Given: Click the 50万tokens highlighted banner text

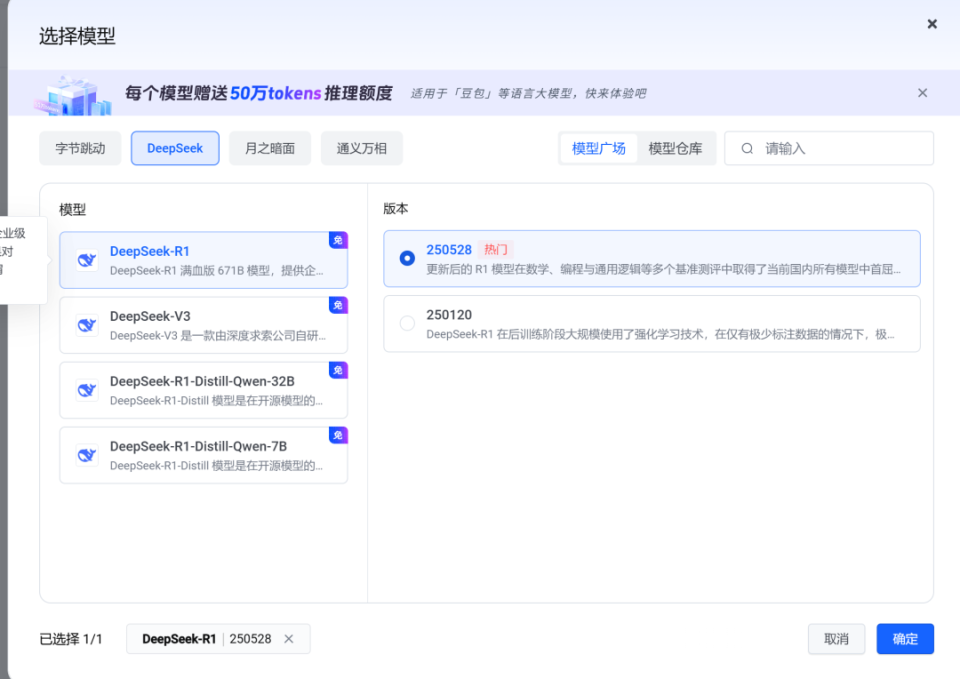Looking at the screenshot, I should (x=276, y=93).
